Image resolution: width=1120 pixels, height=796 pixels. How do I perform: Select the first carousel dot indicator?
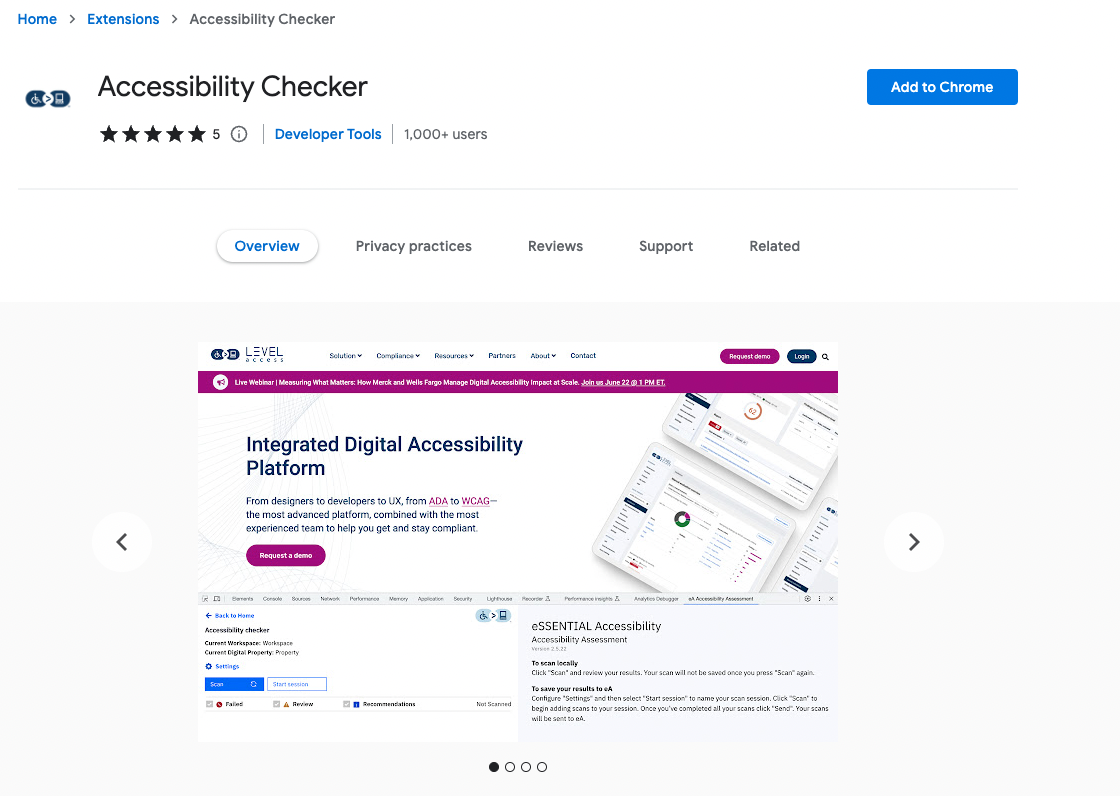[x=494, y=767]
